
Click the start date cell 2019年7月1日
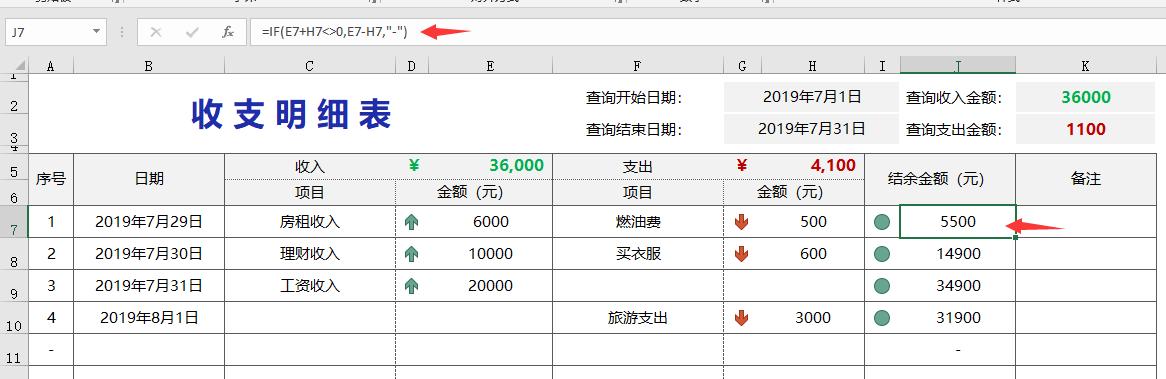pyautogui.click(x=812, y=97)
